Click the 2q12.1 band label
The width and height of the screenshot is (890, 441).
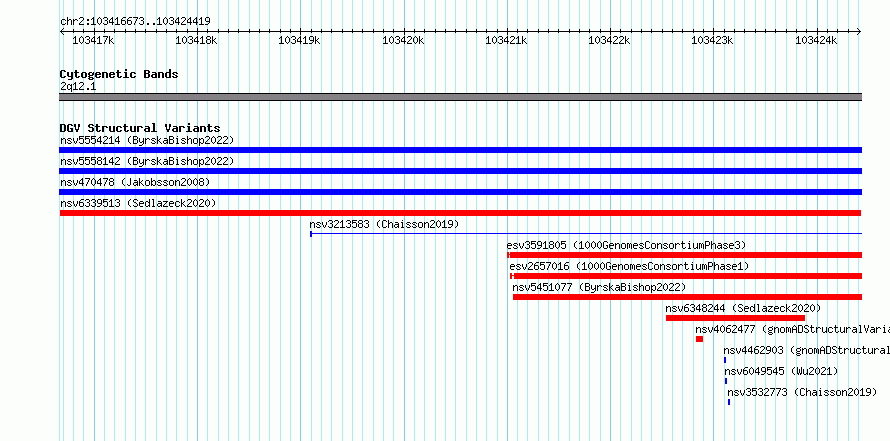[78, 87]
